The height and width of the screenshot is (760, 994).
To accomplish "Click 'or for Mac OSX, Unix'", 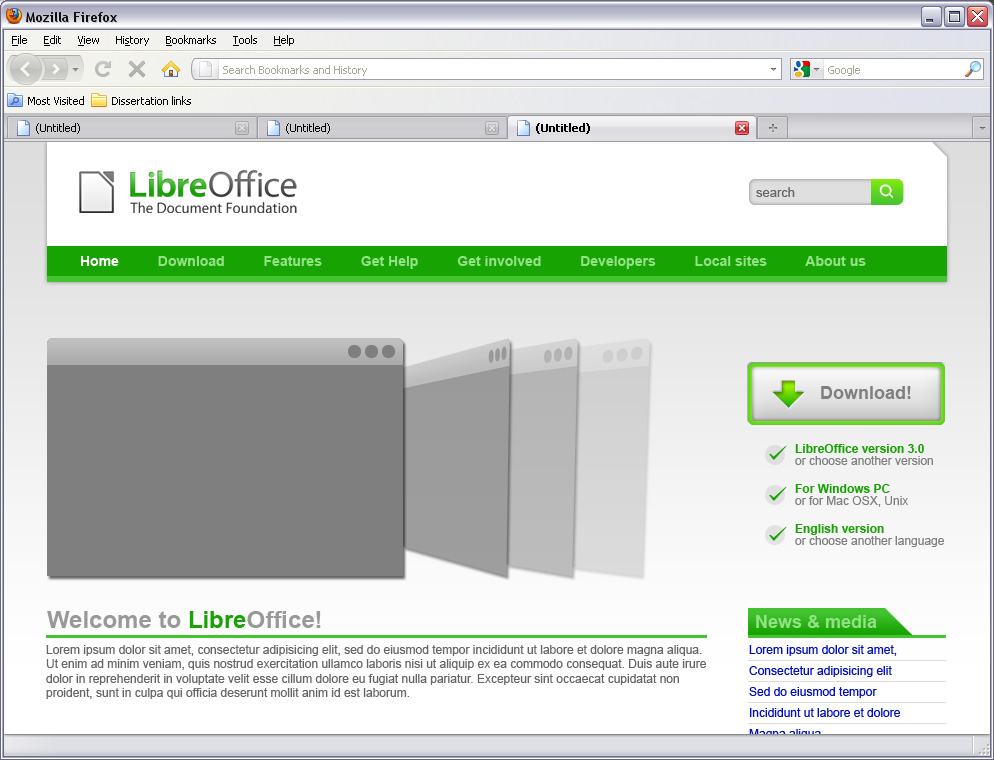I will (x=851, y=501).
